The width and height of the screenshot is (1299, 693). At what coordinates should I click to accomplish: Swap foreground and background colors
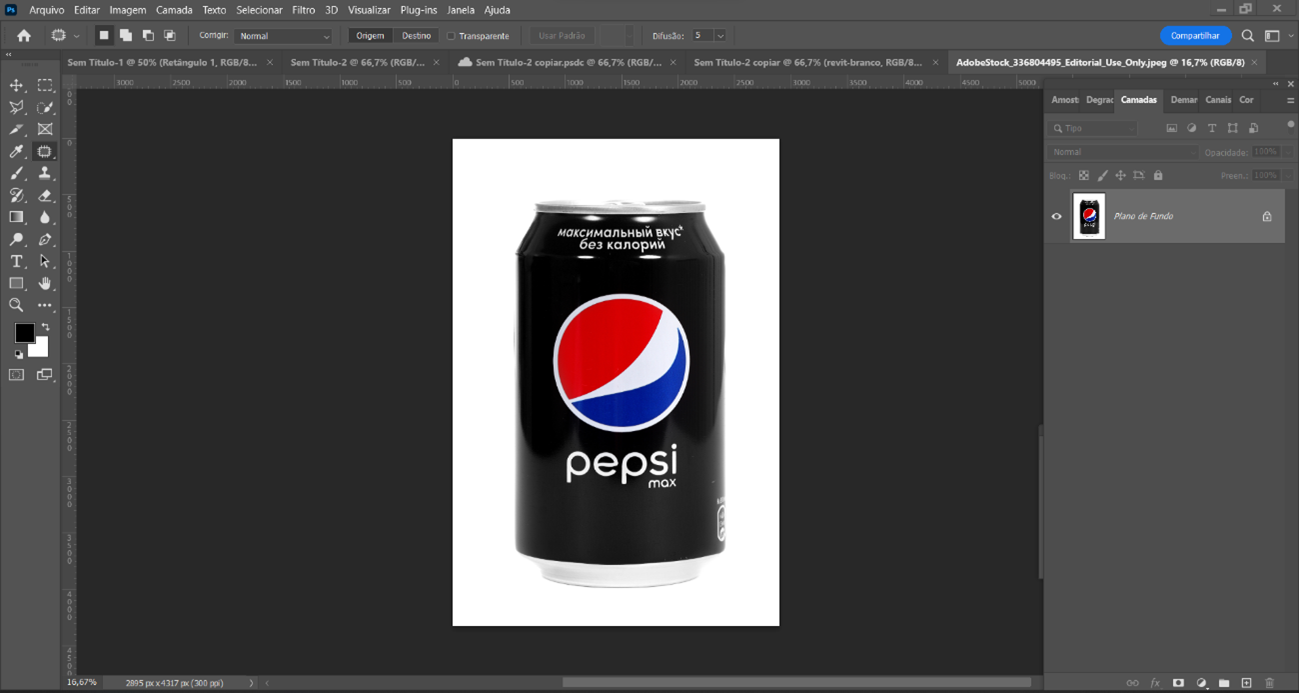45,327
